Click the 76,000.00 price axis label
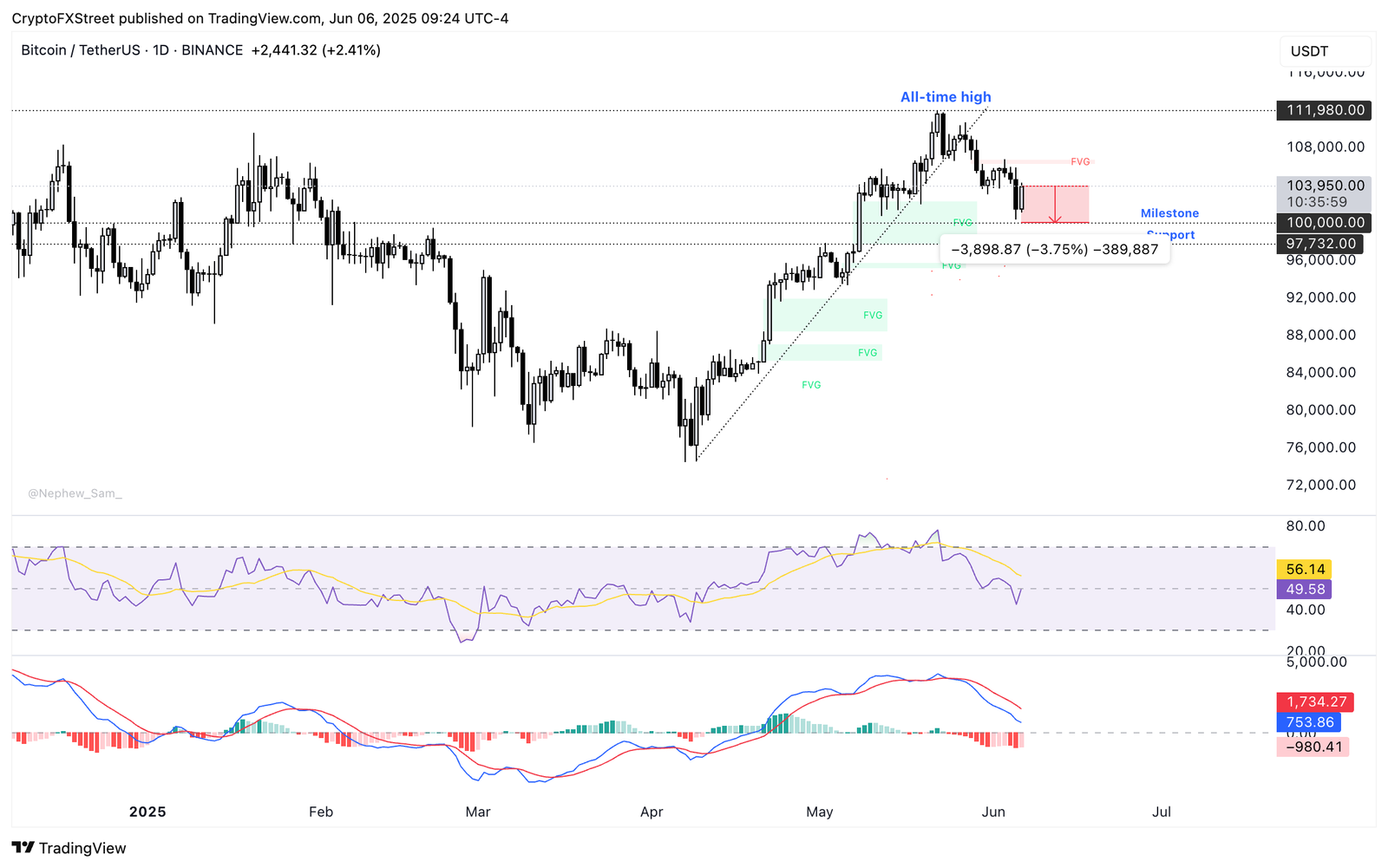This screenshot has width=1388, height=868. pyautogui.click(x=1321, y=447)
